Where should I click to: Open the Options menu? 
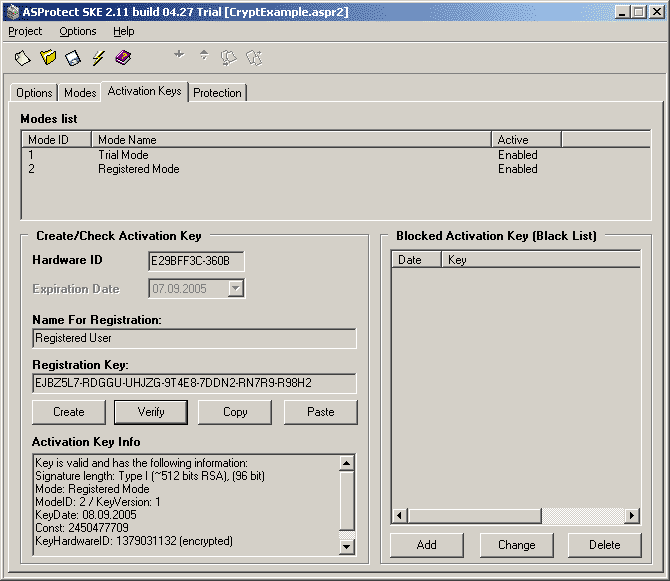tap(78, 31)
